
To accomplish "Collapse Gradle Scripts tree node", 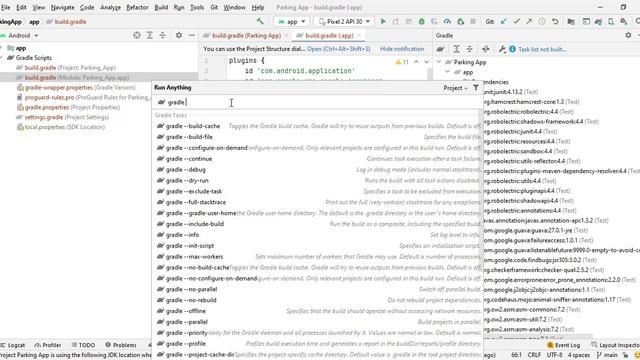I will 2,58.
